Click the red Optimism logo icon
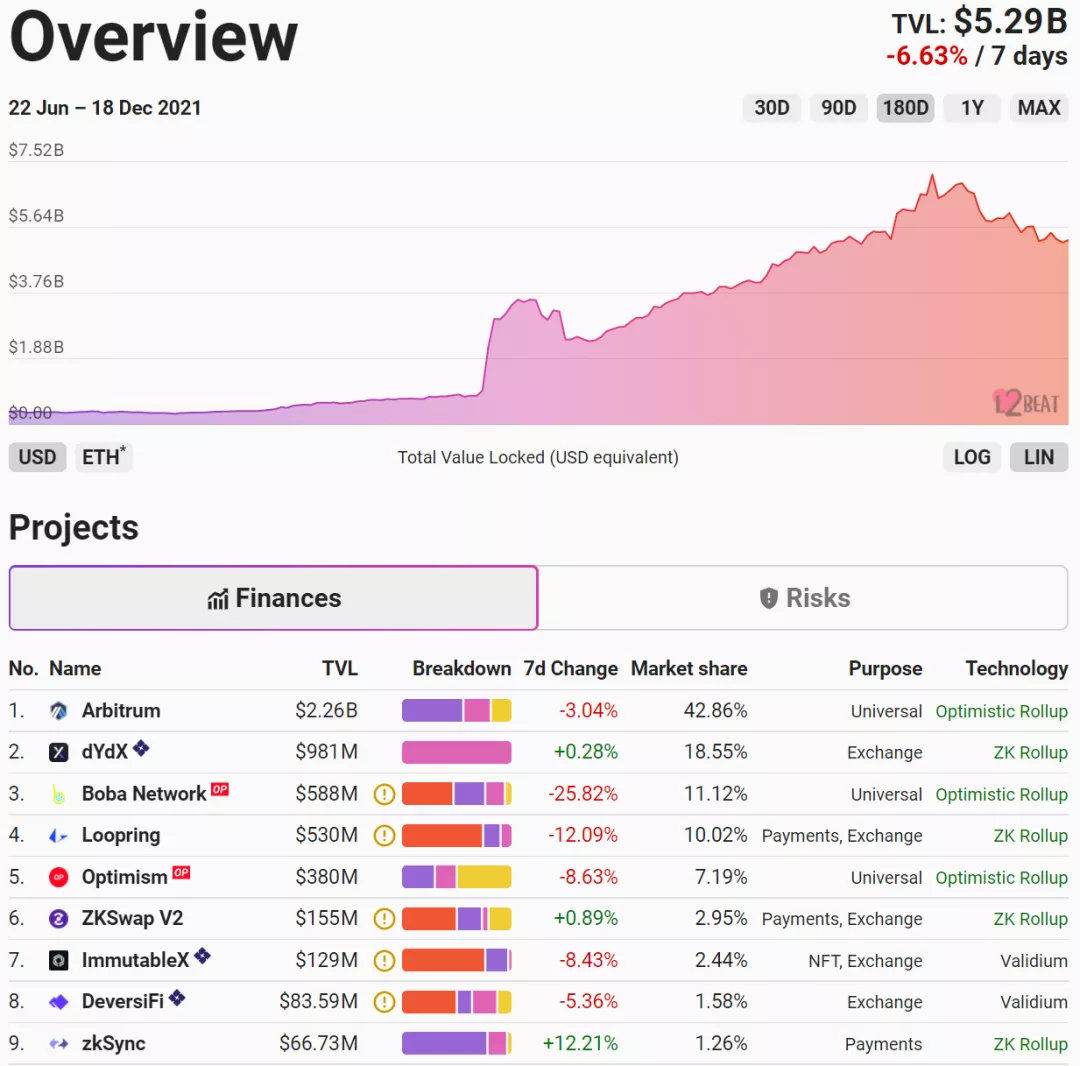Image resolution: width=1080 pixels, height=1066 pixels. point(59,877)
